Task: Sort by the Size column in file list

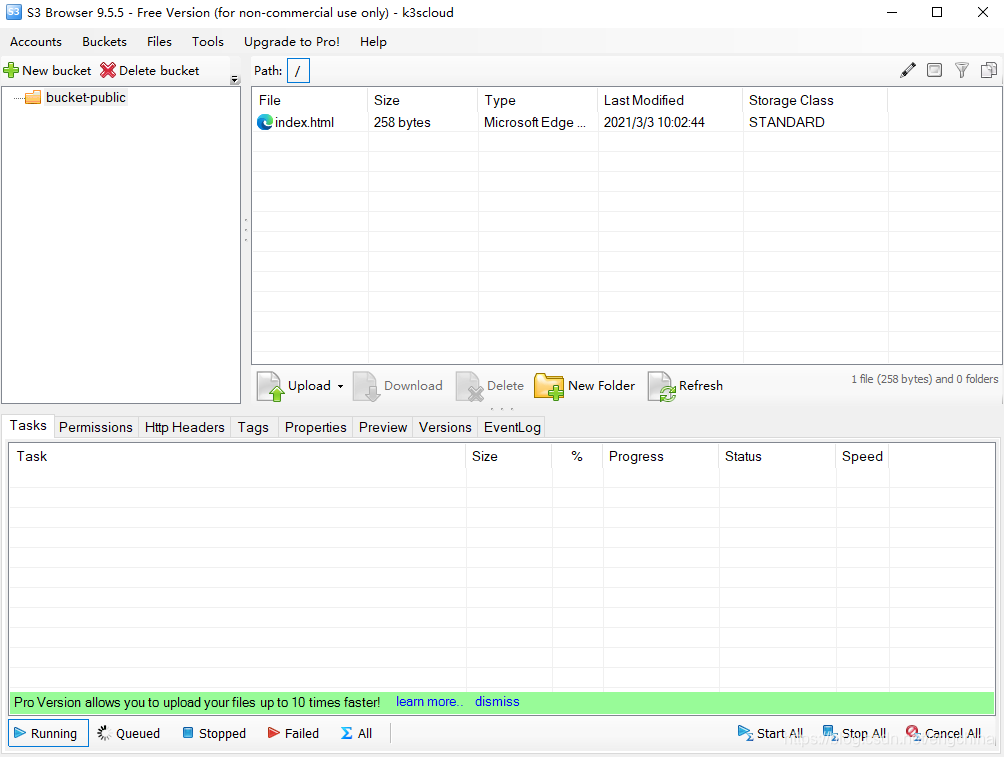Action: [x=423, y=100]
